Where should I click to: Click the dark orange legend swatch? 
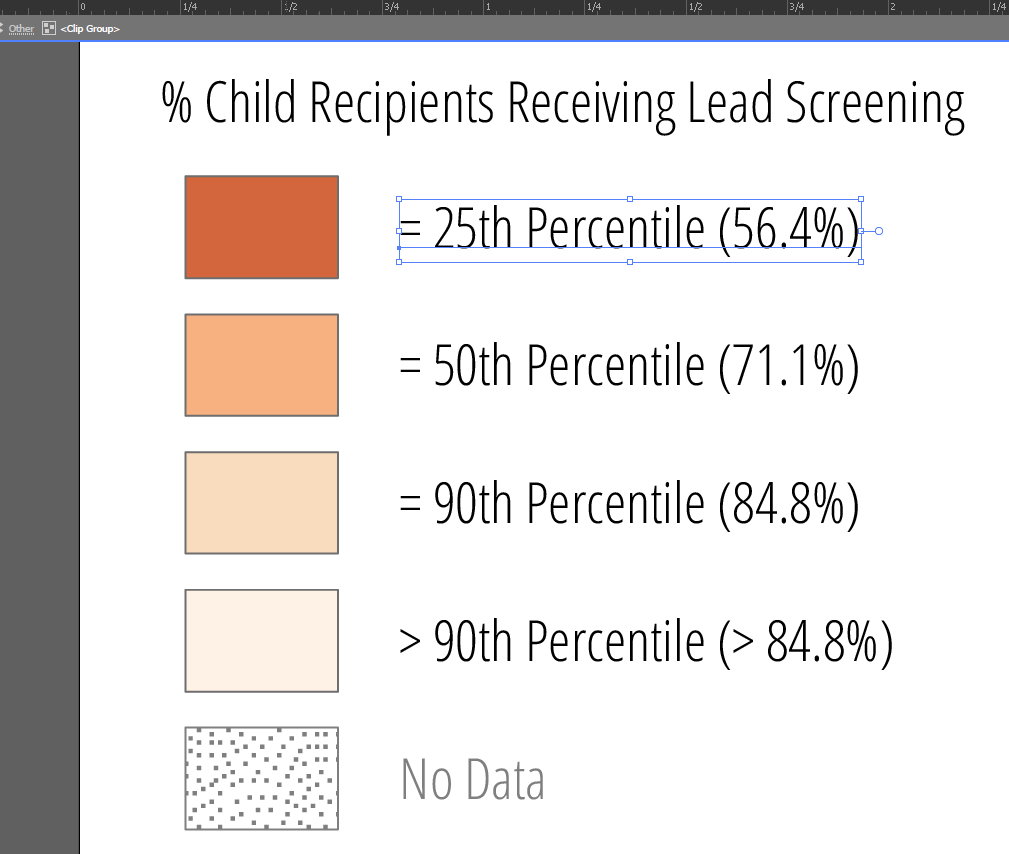[x=262, y=227]
